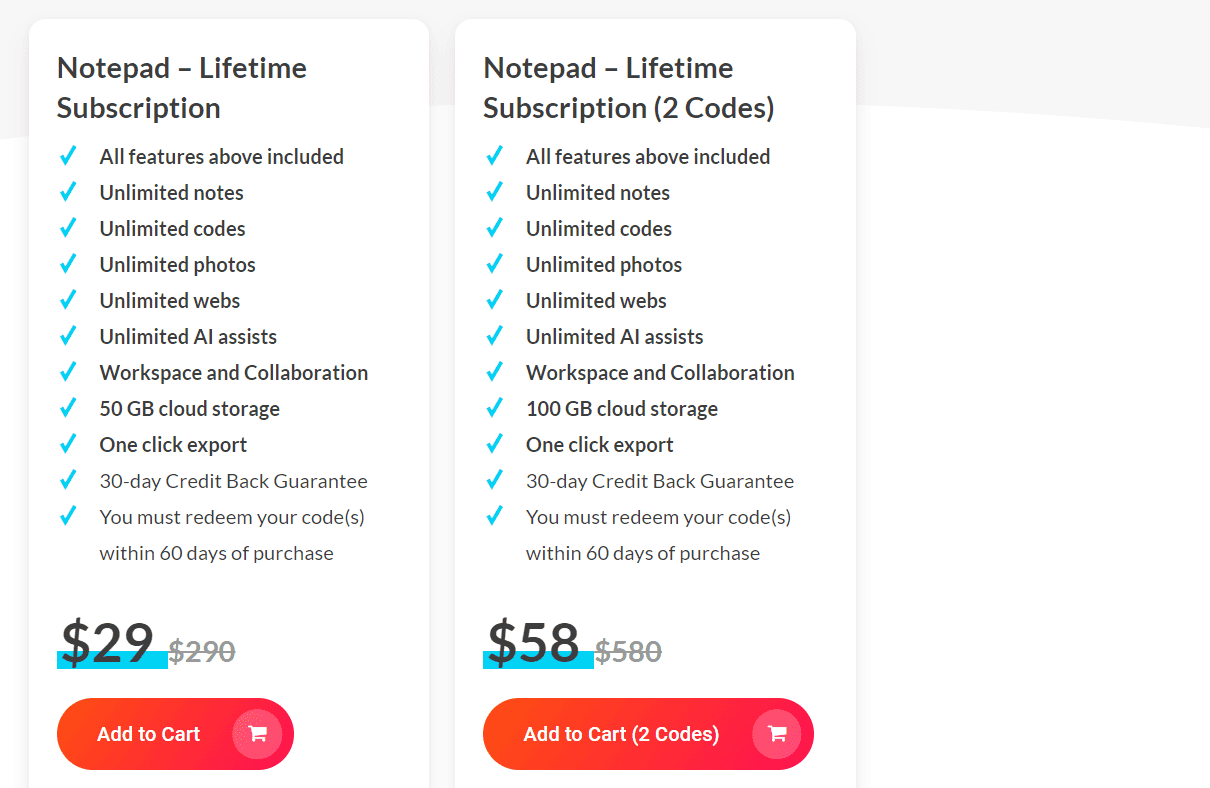Click the checkmark beside Workspace and Collaboration left plan

pos(68,371)
